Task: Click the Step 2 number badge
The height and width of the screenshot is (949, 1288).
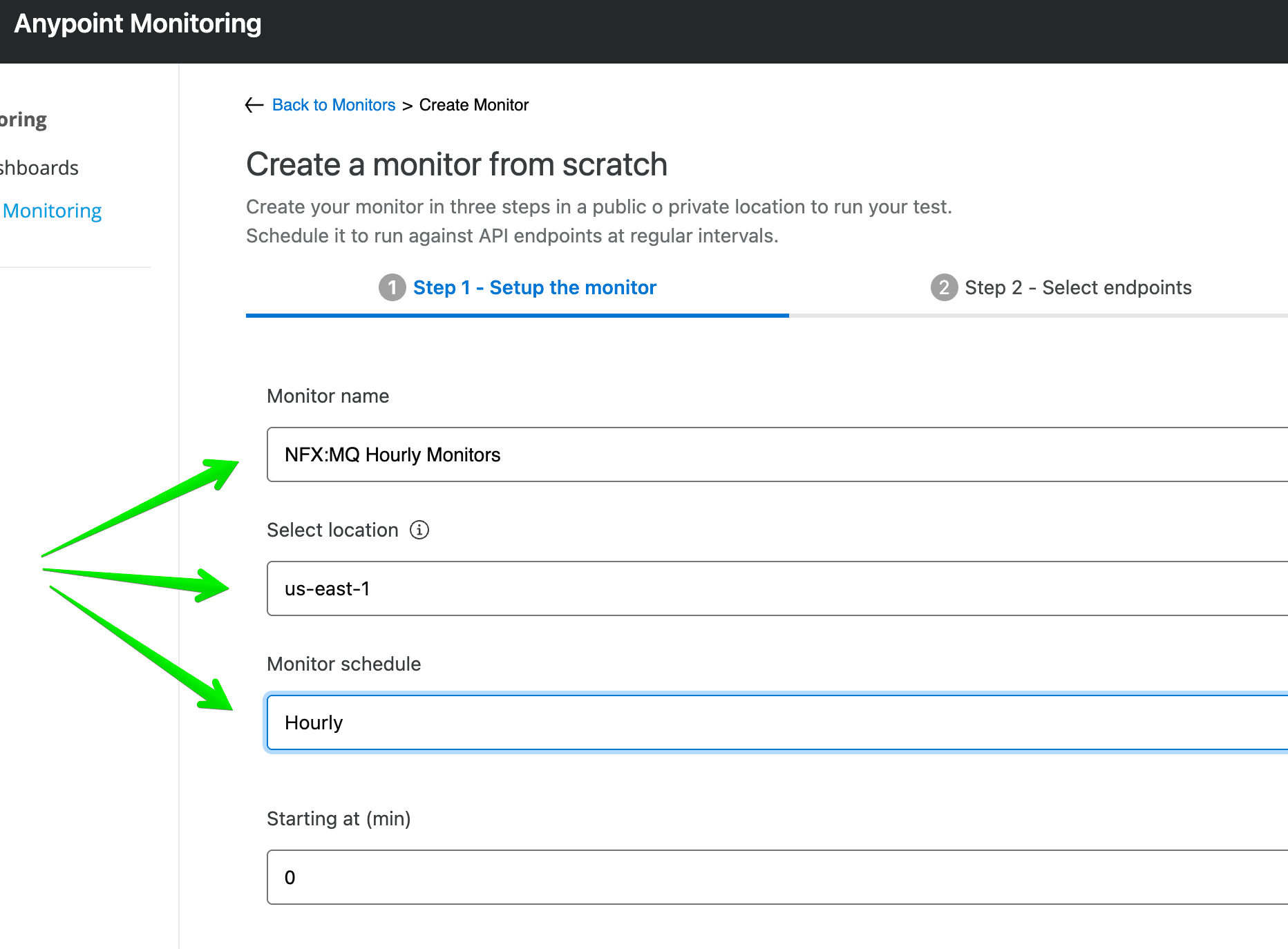Action: click(944, 287)
